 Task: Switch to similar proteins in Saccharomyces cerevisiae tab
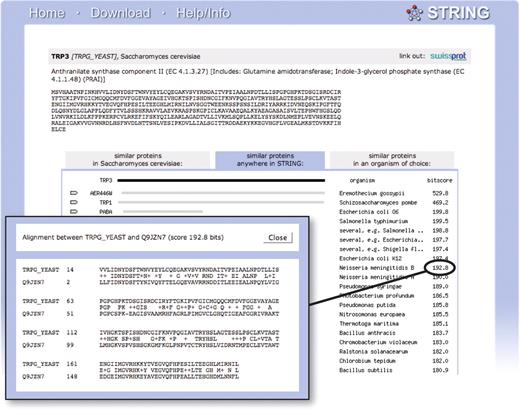138,160
